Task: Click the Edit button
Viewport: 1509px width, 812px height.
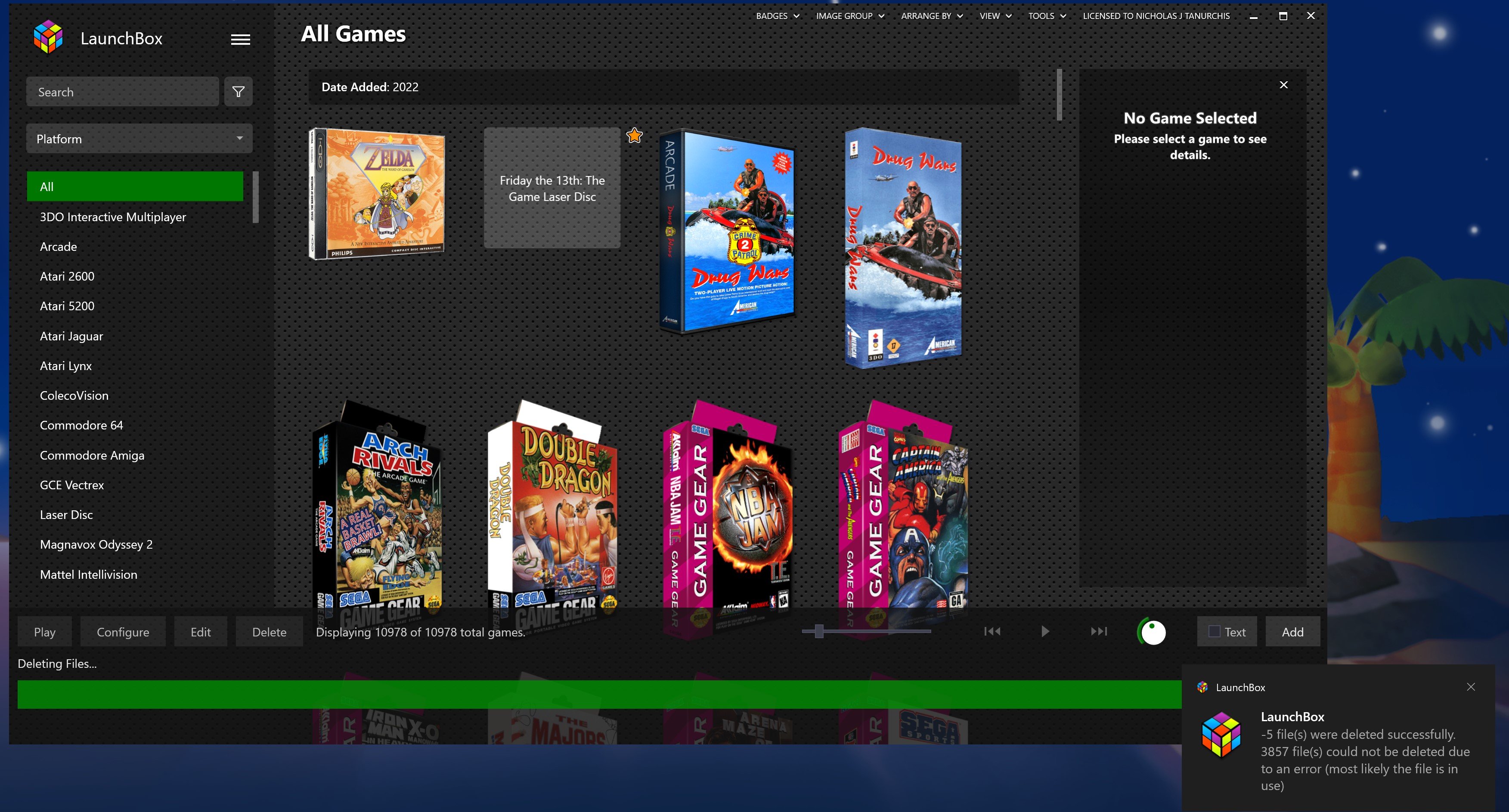Action: click(x=200, y=632)
